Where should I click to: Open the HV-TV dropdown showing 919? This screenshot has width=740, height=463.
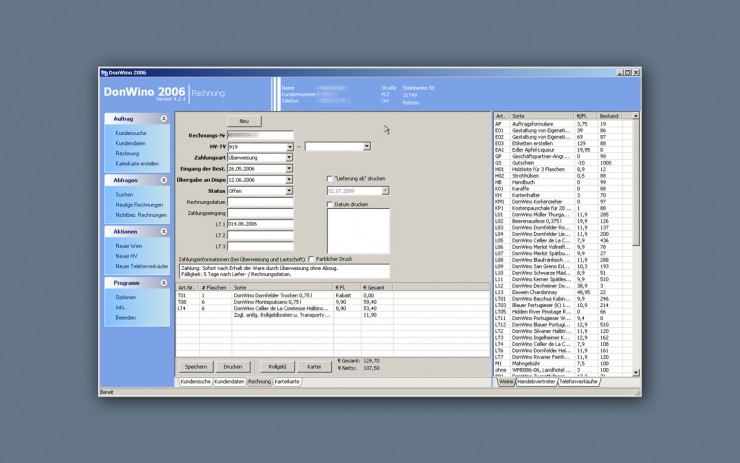pyautogui.click(x=290, y=147)
